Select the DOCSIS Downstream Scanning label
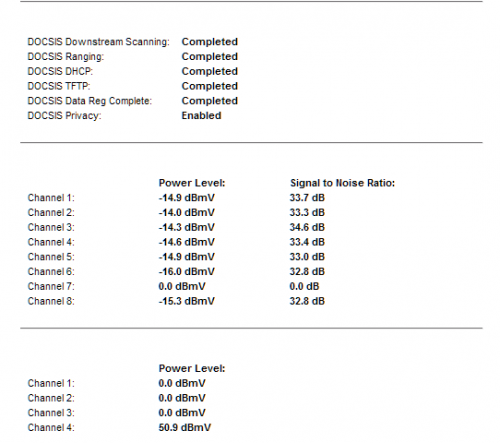The image size is (500, 443). (98, 42)
